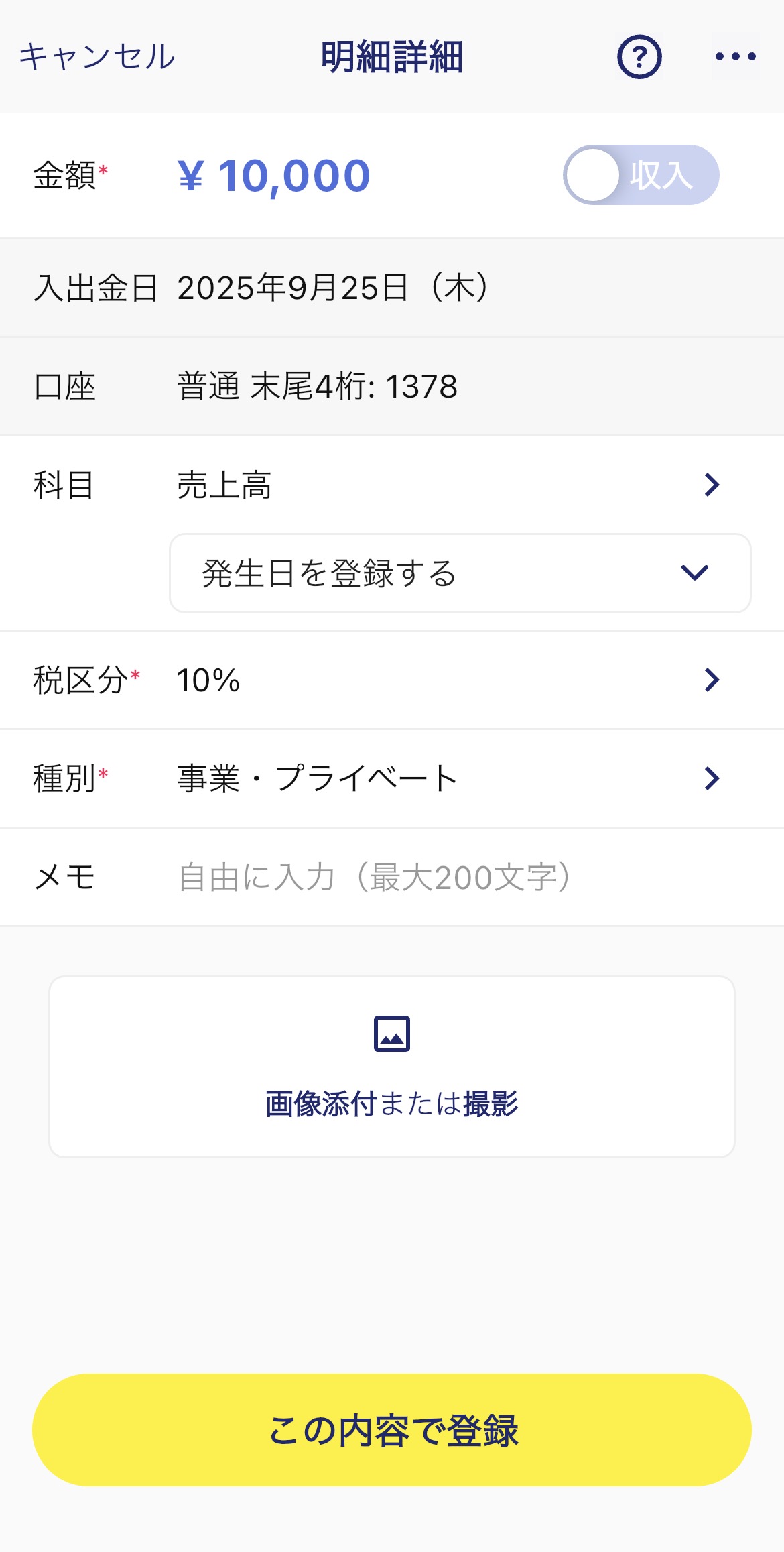The image size is (784, 1552).
Task: Tap 画像添付または撮影 attachment area
Action: click(392, 1067)
